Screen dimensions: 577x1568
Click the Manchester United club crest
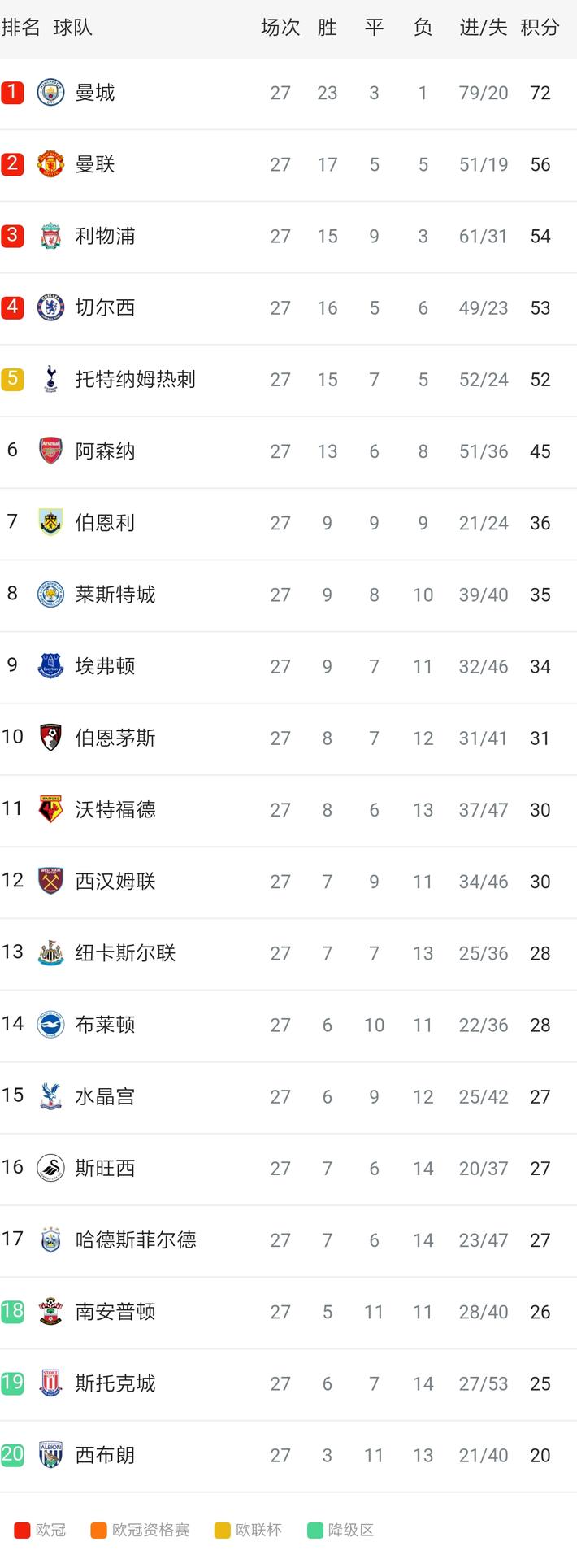50,164
